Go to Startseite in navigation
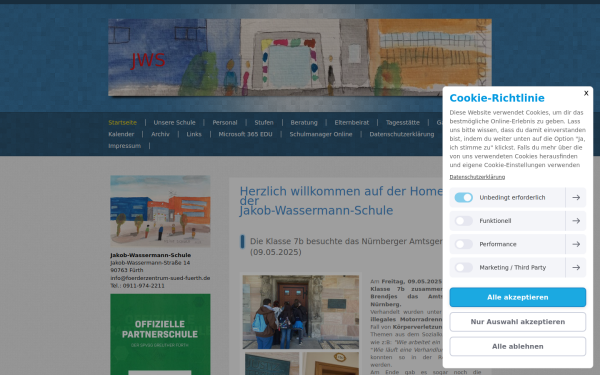600x375 pixels. click(x=122, y=122)
